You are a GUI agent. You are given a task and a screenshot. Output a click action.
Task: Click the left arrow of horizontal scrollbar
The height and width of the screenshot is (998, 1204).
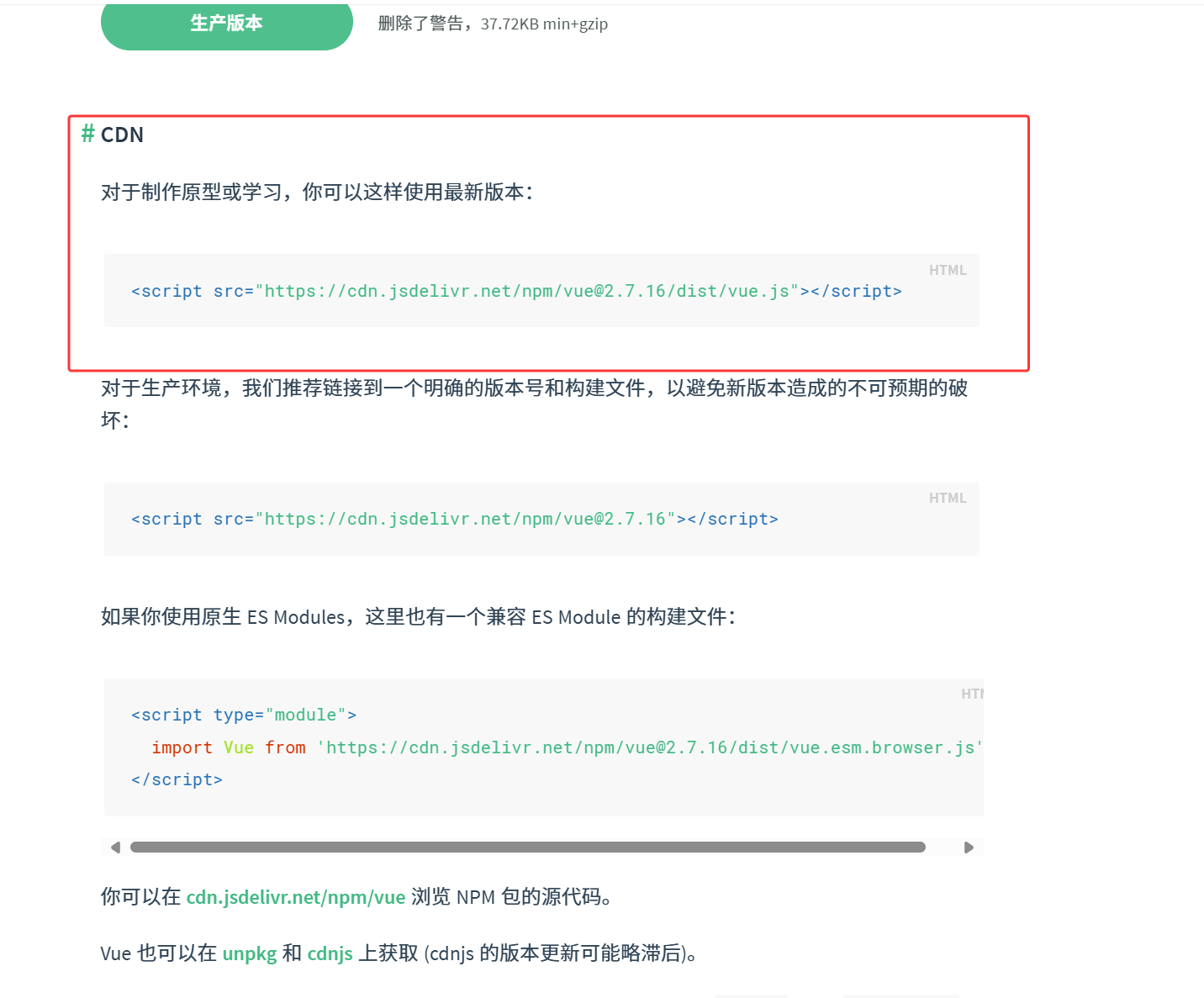[115, 848]
